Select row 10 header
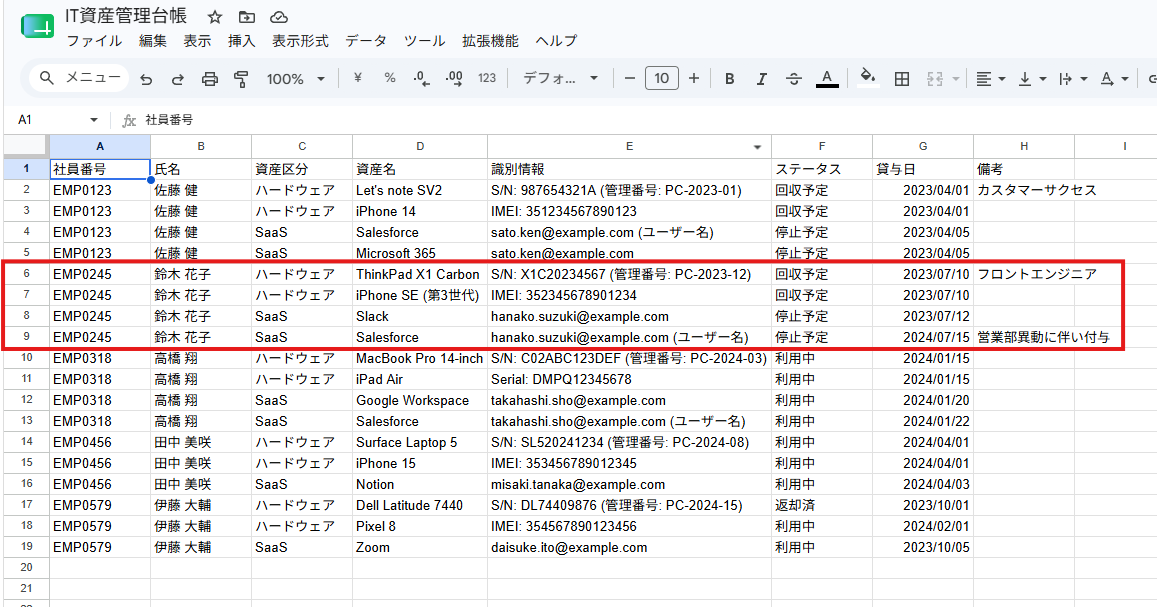The image size is (1157, 607). pos(27,358)
